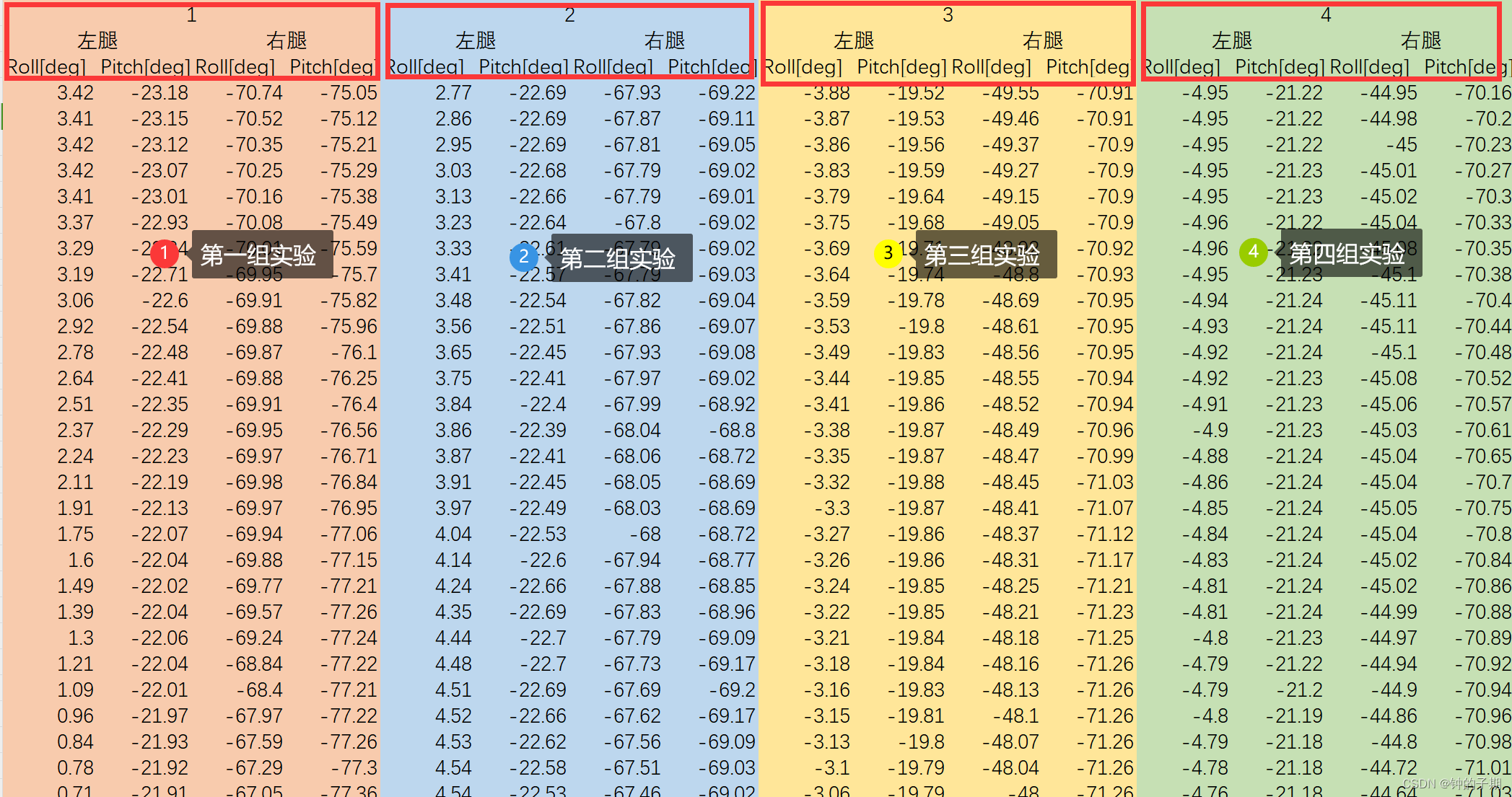Select the cell with value -22.29

point(159,431)
